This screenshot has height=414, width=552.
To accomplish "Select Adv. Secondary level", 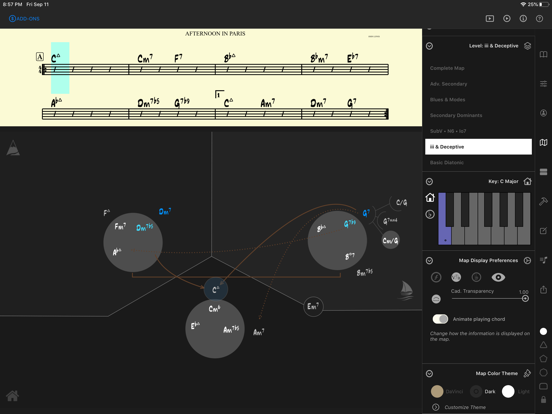I will (478, 84).
